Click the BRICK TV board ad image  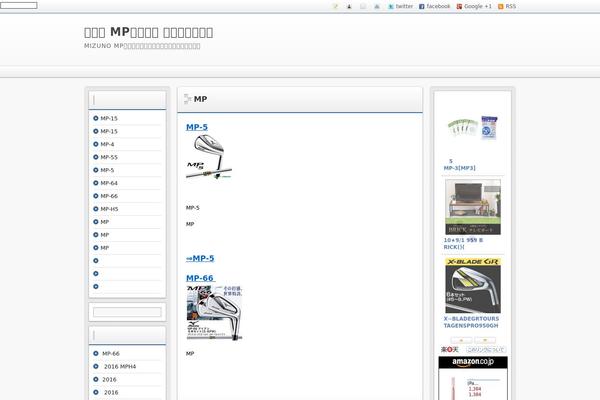[x=473, y=207]
